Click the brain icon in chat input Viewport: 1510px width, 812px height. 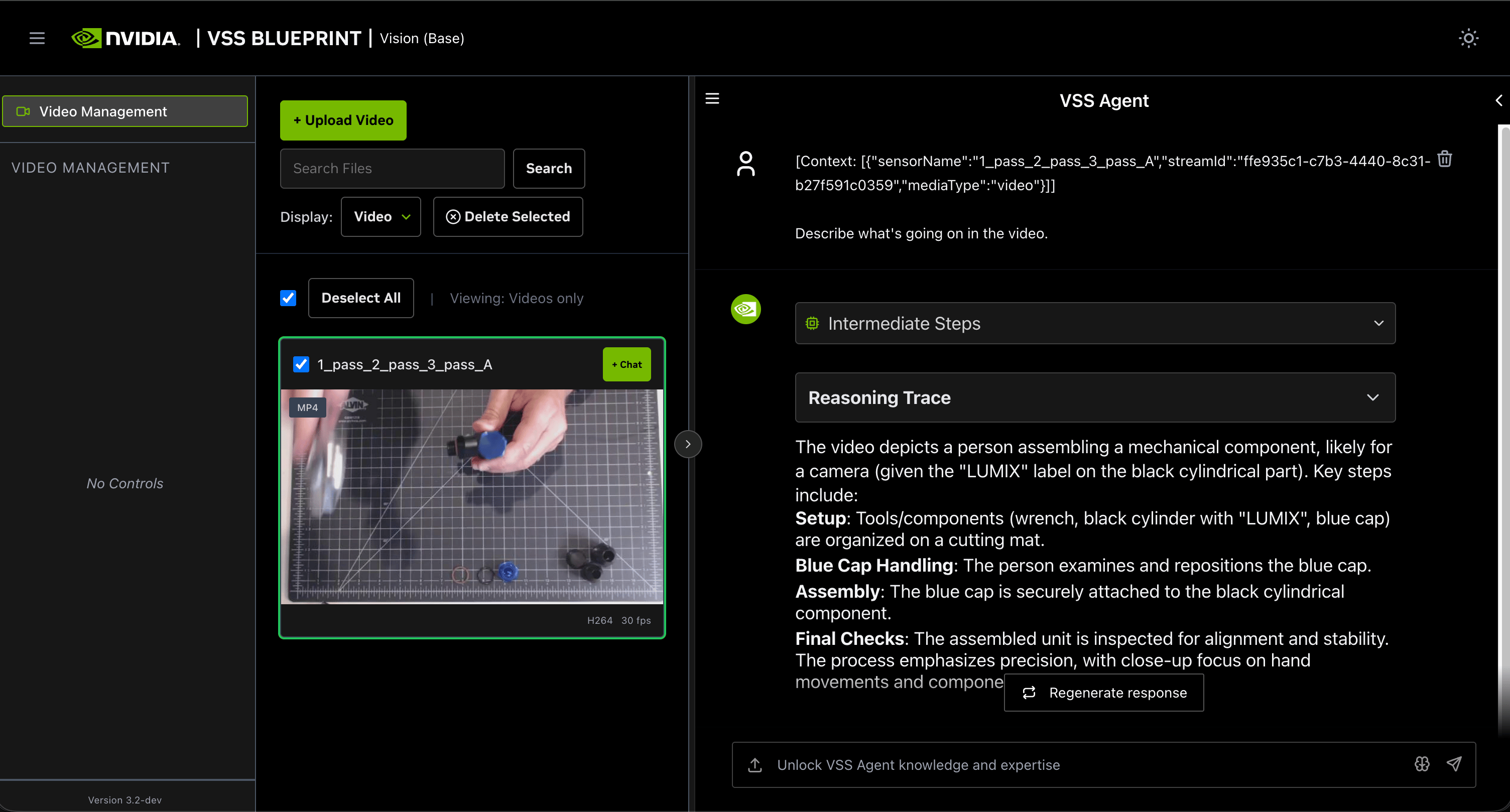point(1422,764)
